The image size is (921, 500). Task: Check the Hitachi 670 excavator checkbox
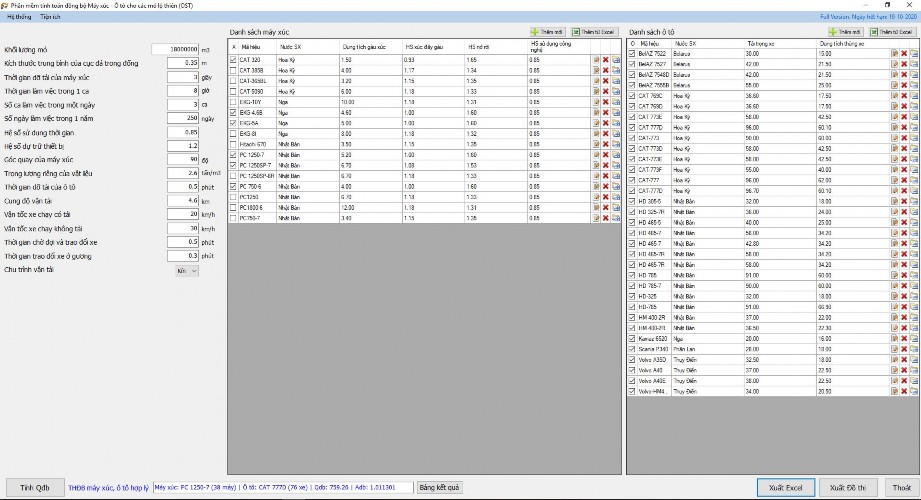233,144
